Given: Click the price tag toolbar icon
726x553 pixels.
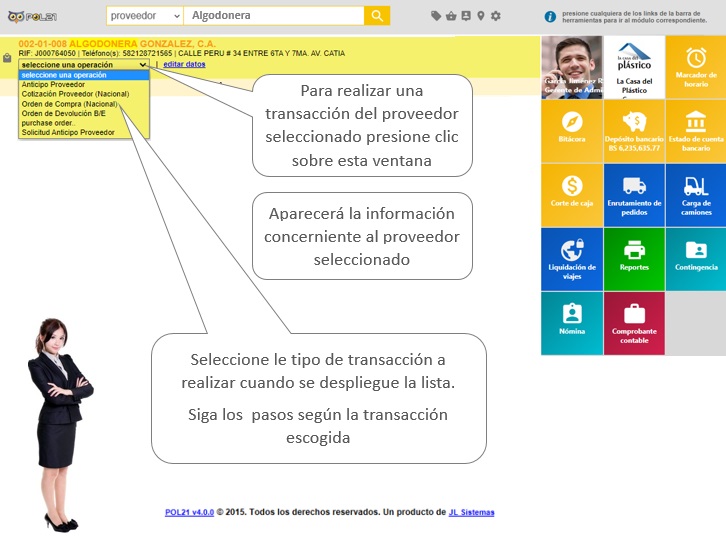Looking at the screenshot, I should pos(436,16).
